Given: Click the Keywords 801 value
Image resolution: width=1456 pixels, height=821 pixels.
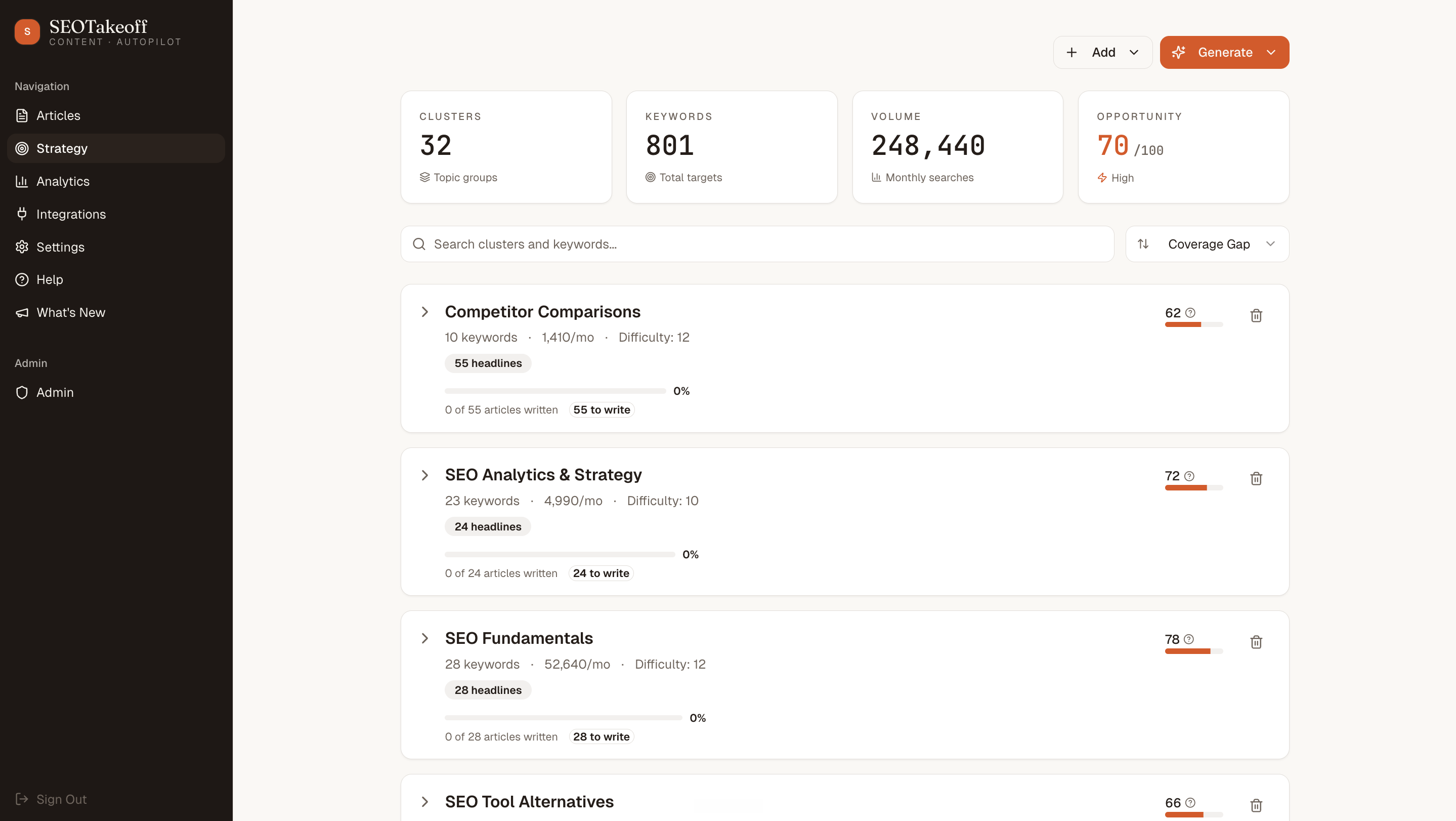Looking at the screenshot, I should [x=669, y=145].
